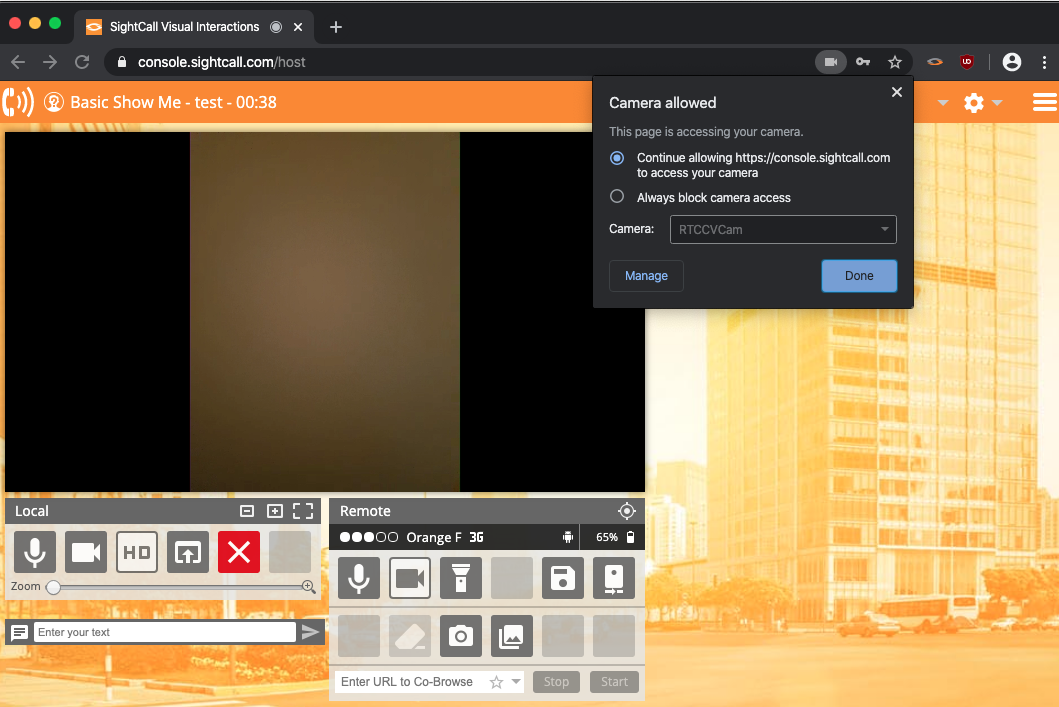Open the saved passwords key icon
Image resolution: width=1059 pixels, height=707 pixels.
863,62
